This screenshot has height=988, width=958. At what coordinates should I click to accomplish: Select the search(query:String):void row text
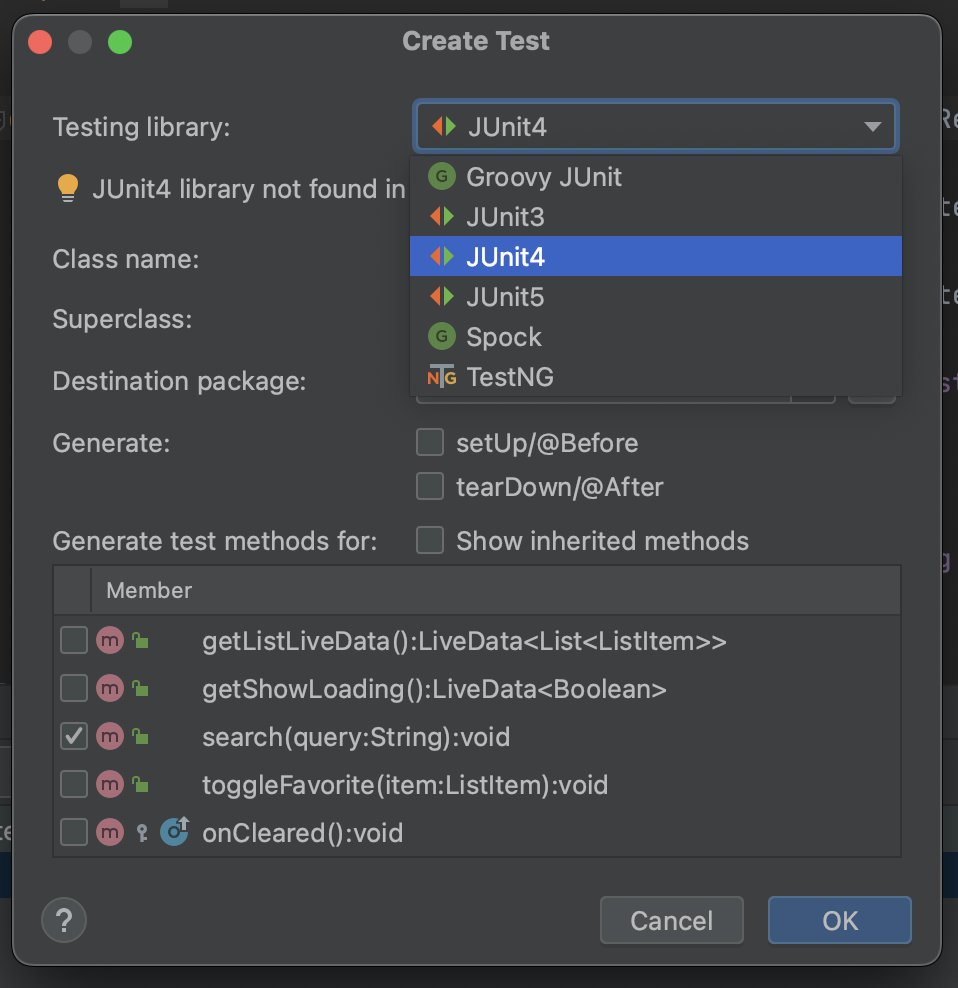click(x=356, y=737)
